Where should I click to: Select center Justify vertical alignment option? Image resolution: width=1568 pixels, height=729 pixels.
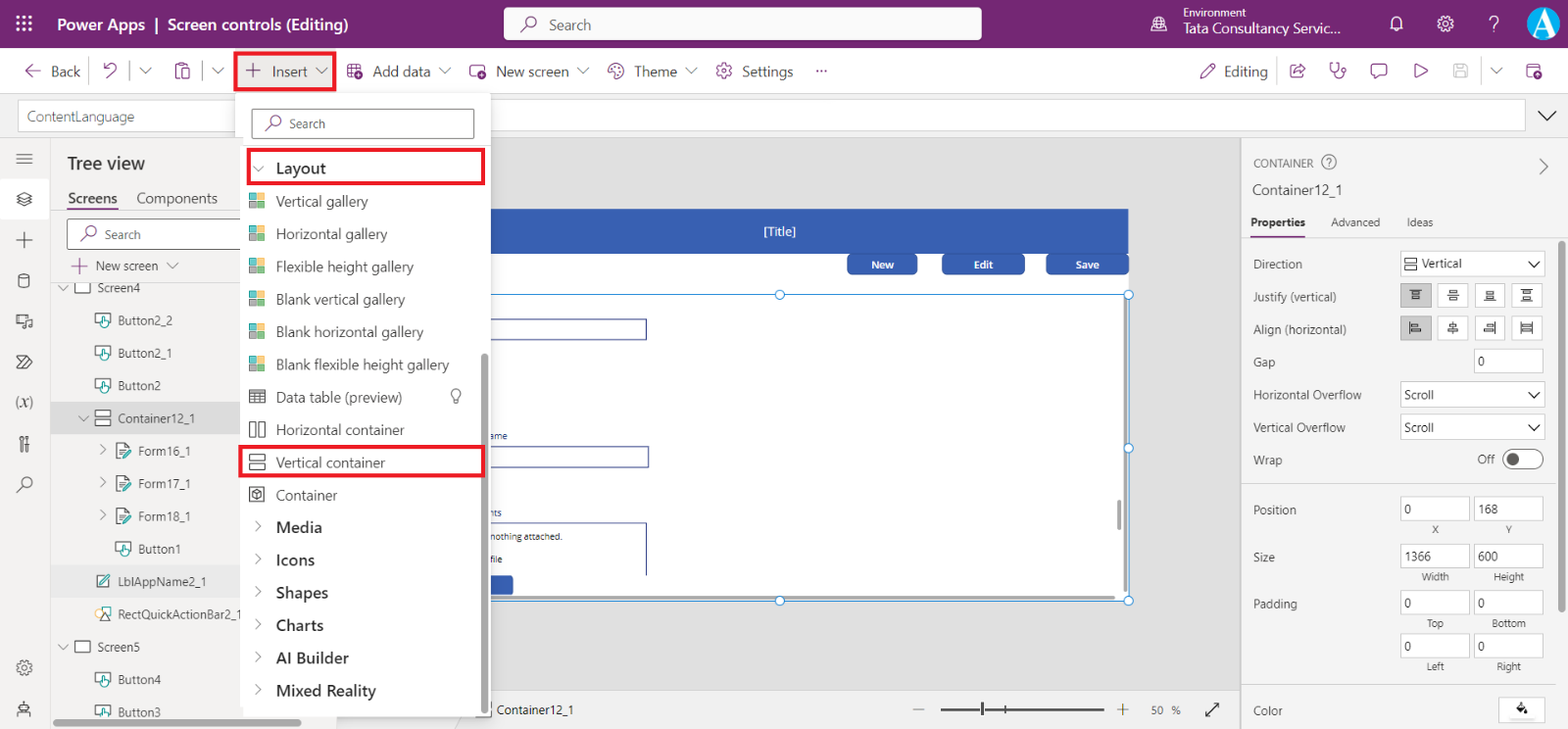click(x=1452, y=296)
